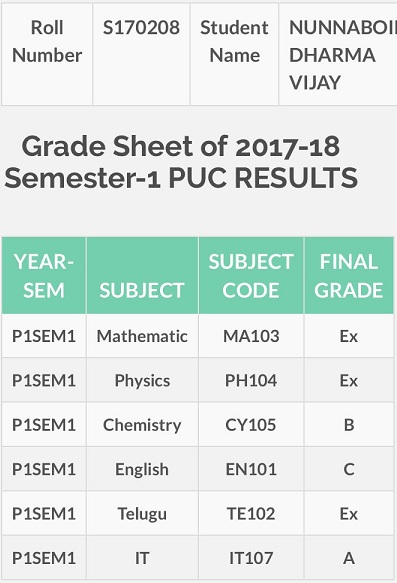Click the IT107 subject code cell
This screenshot has width=397, height=583.
pos(251,558)
